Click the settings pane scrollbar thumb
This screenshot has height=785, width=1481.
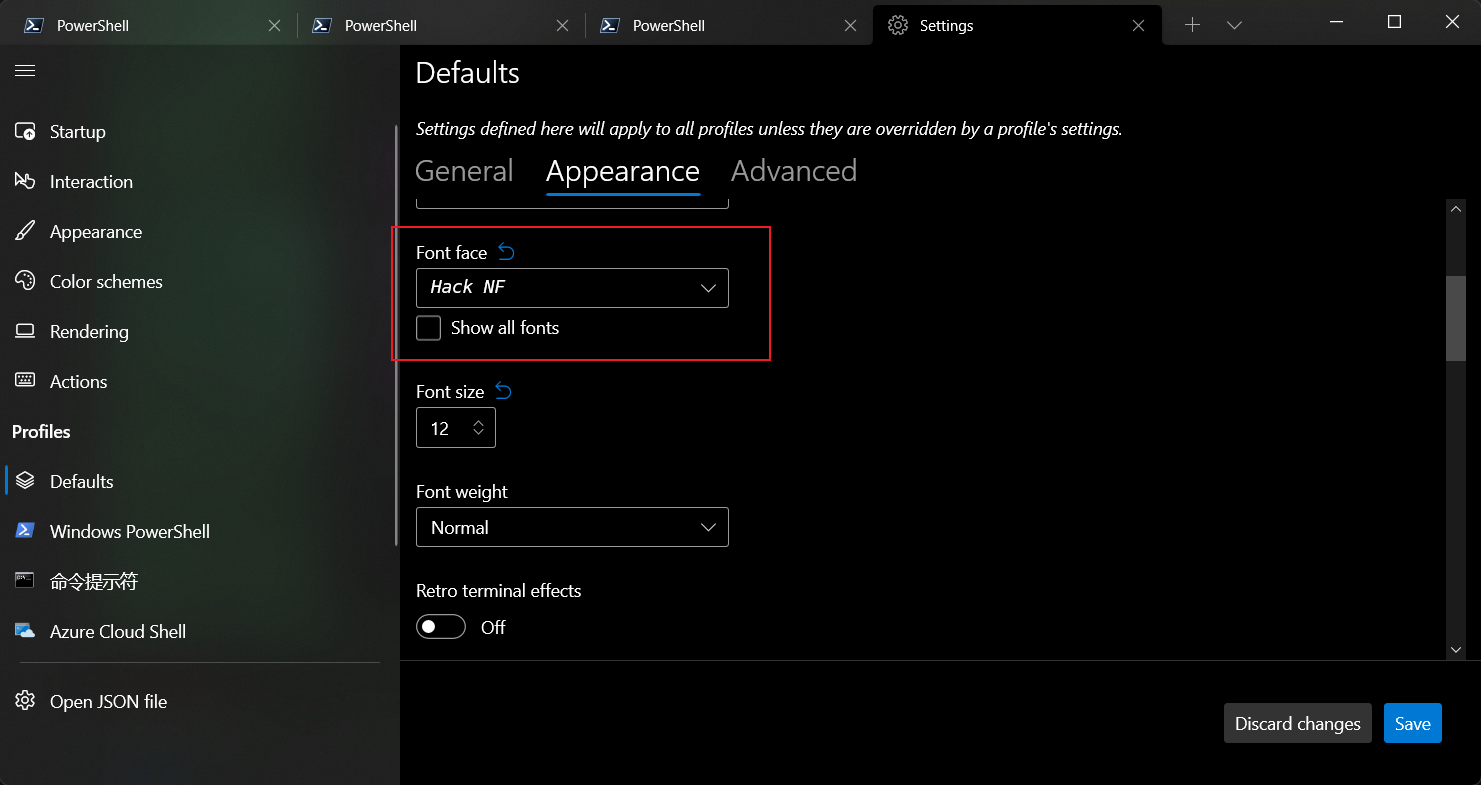[x=1456, y=318]
